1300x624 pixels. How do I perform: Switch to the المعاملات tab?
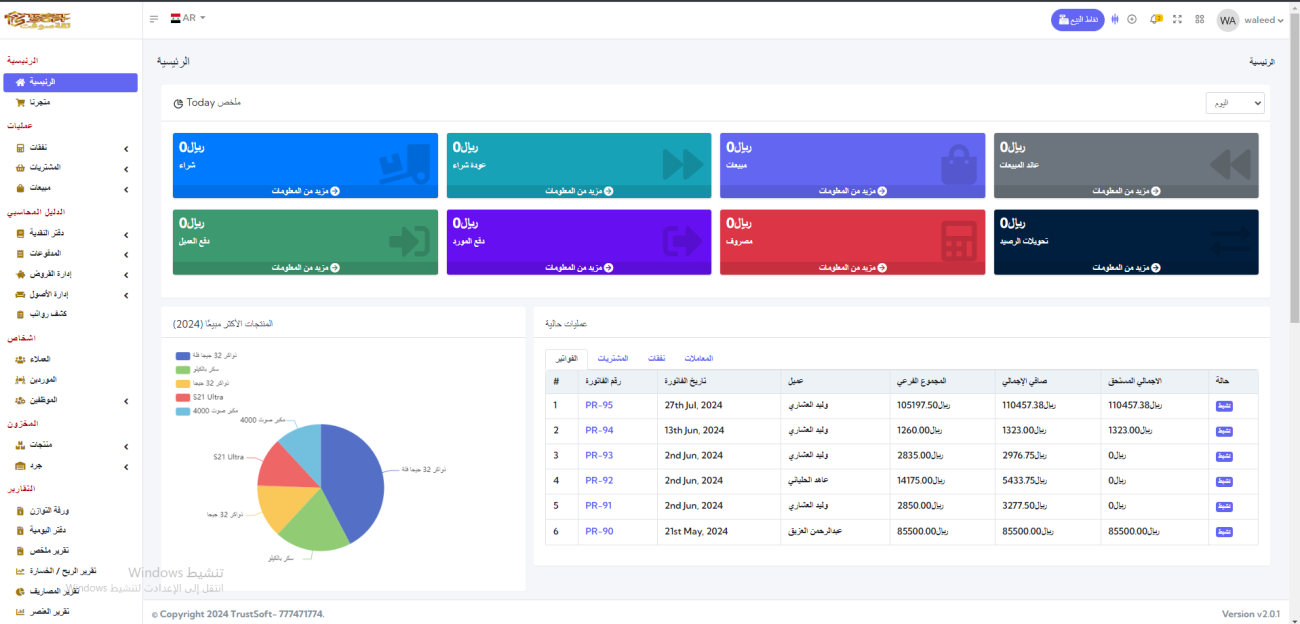coord(698,358)
